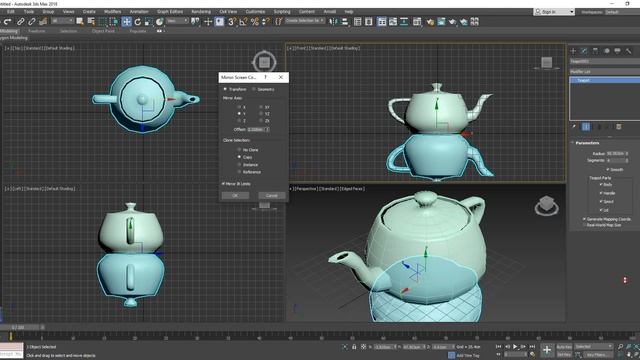Screen dimensions: 640x360
Task: Select Reference clone option
Action: 239,172
